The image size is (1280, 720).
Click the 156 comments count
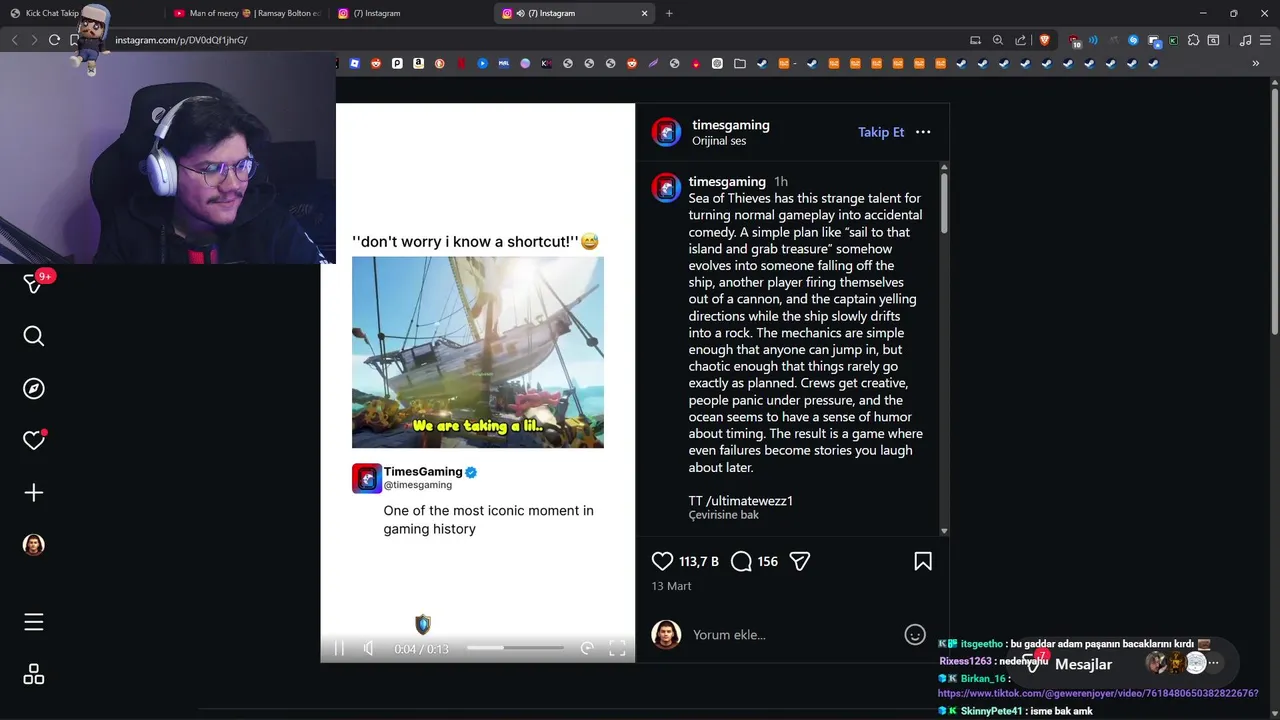tap(768, 562)
